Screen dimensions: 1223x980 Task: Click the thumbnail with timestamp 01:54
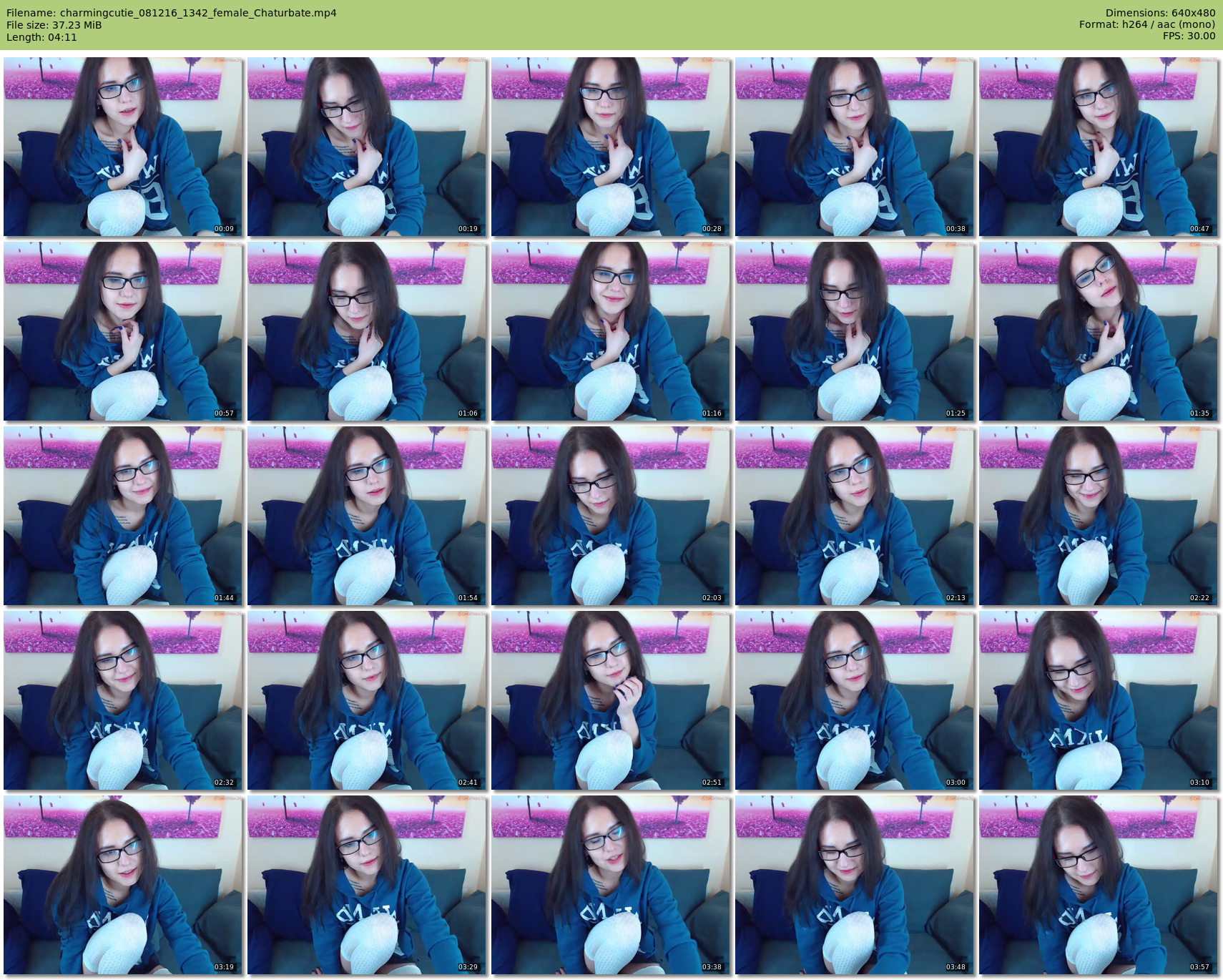click(x=367, y=516)
